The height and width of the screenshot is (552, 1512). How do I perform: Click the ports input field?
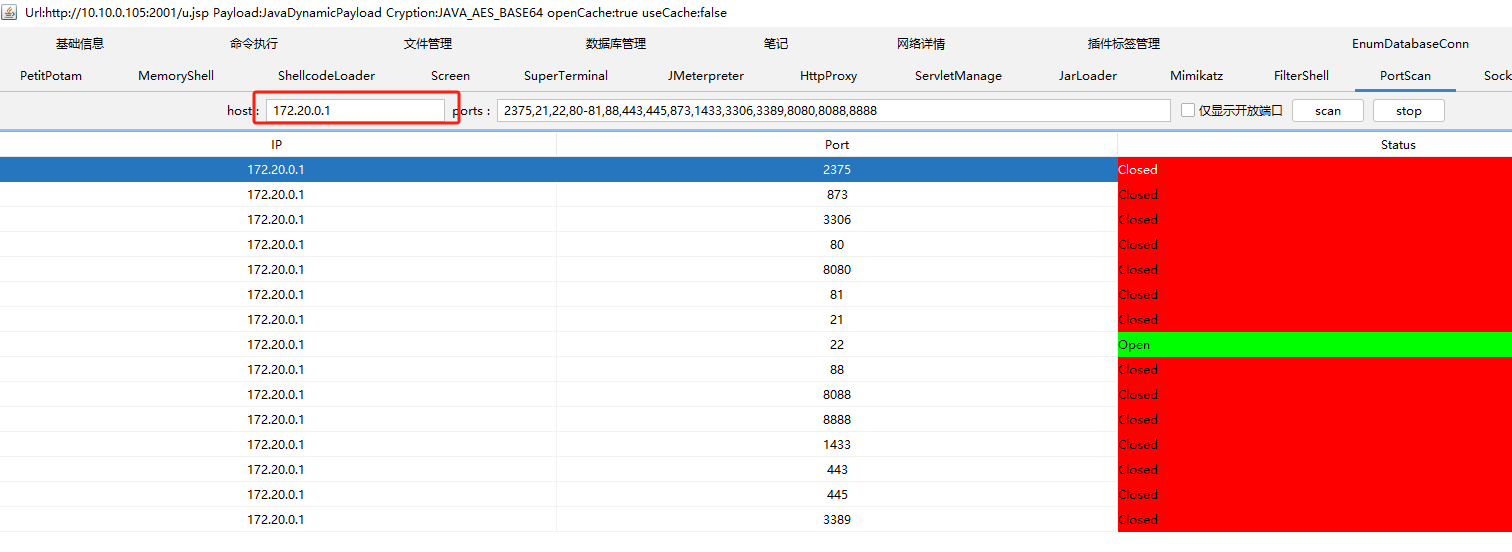833,110
